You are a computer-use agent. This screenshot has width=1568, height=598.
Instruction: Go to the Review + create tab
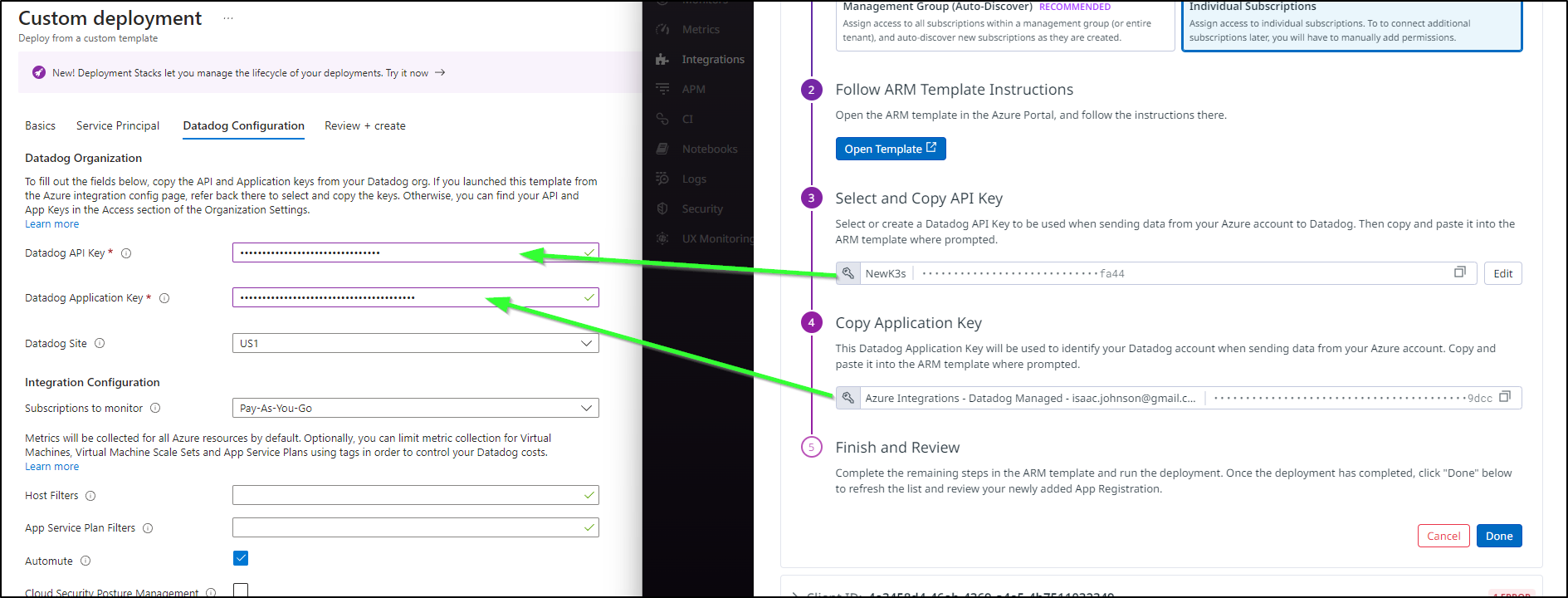(x=365, y=125)
